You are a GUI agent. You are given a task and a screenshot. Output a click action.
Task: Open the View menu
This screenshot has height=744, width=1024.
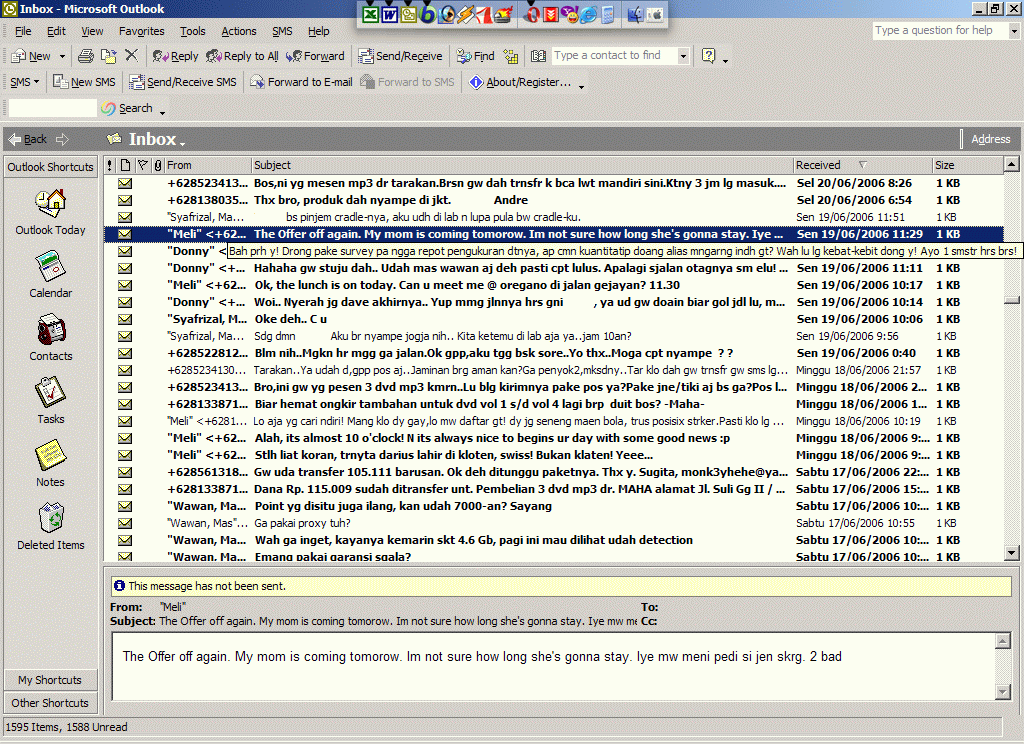[92, 31]
